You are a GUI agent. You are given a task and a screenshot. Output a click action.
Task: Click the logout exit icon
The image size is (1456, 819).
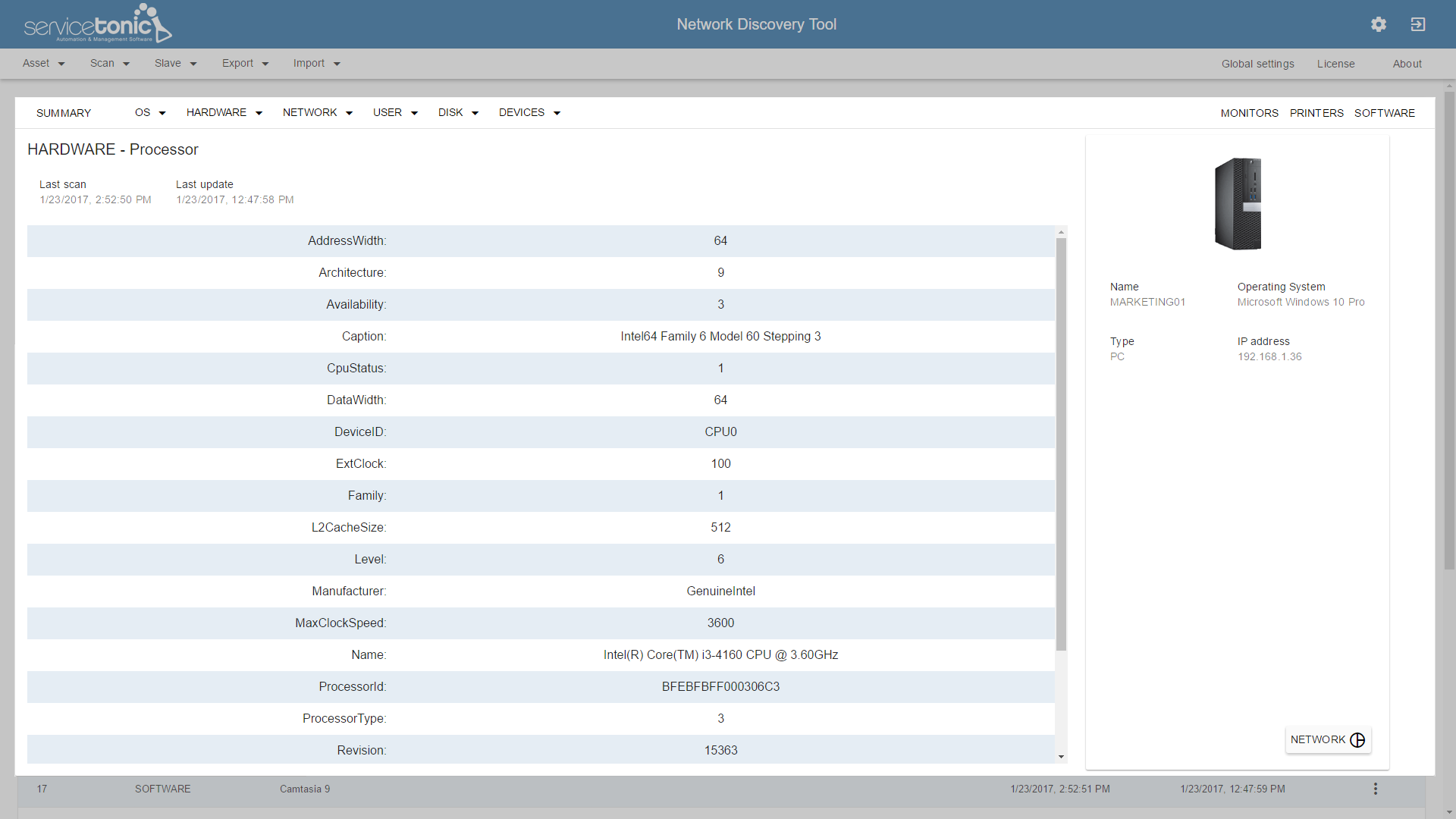(1418, 24)
